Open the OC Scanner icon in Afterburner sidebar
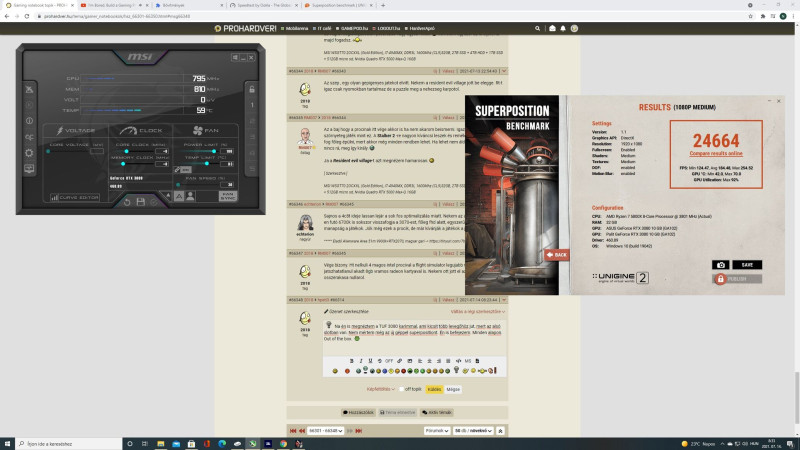This screenshot has width=800, height=450. click(29, 137)
